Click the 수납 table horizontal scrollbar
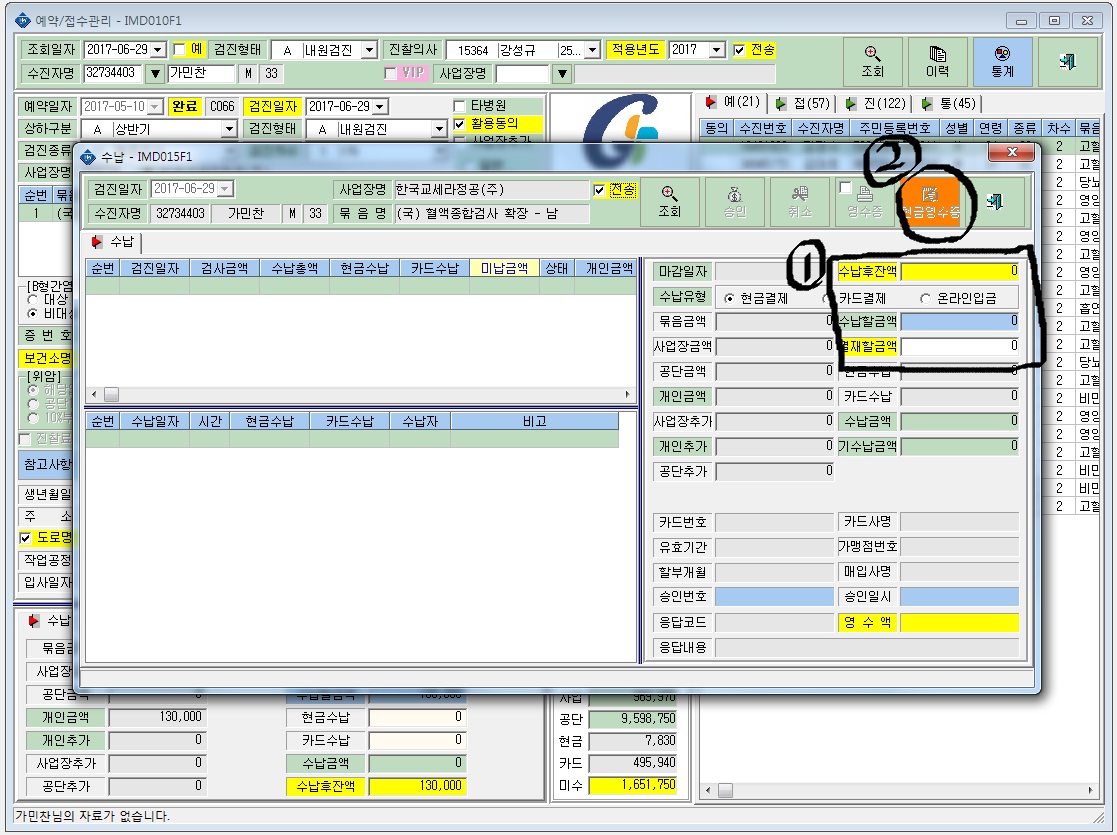The height and width of the screenshot is (835, 1117). pyautogui.click(x=361, y=394)
